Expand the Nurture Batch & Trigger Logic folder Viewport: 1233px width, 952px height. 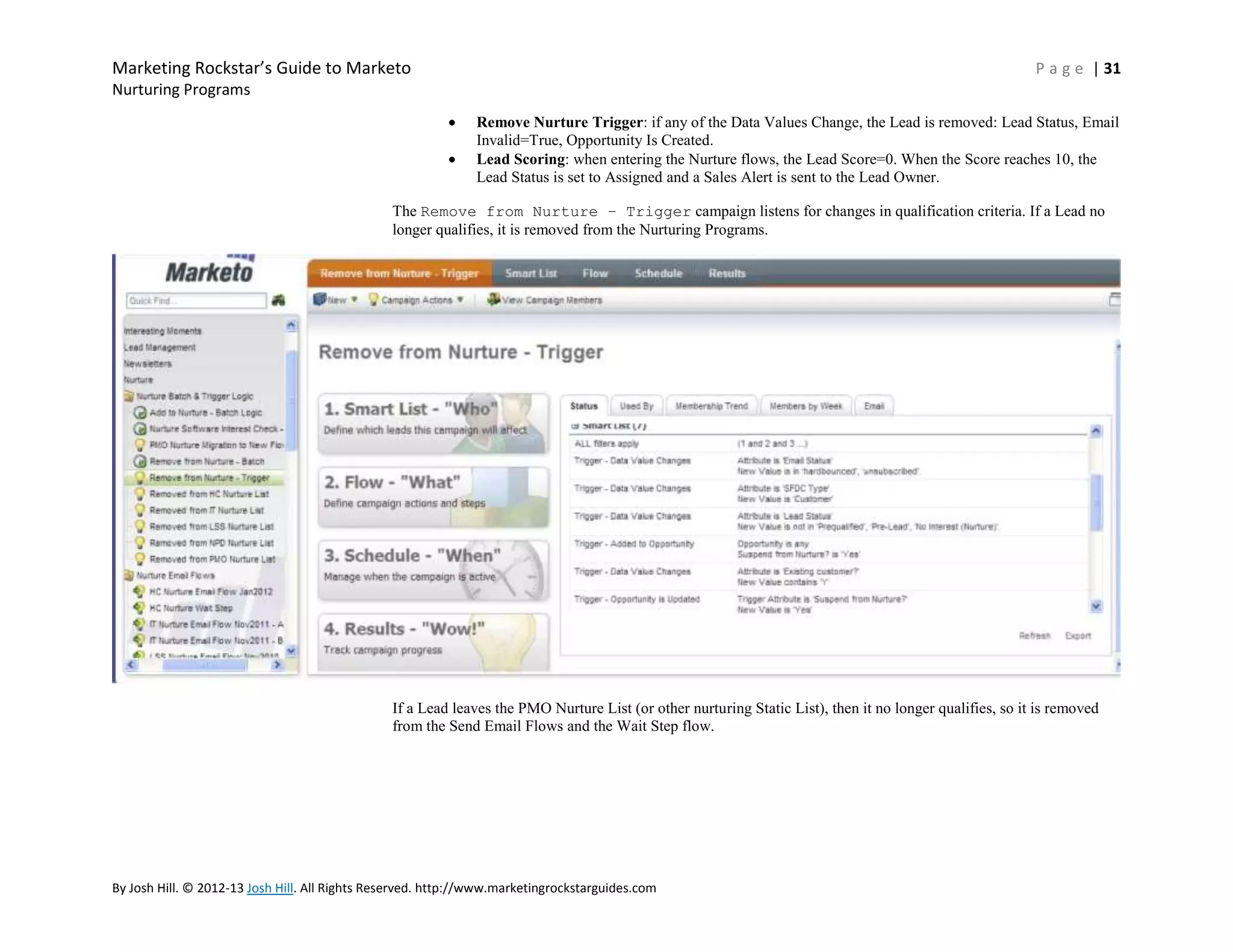pyautogui.click(x=129, y=397)
